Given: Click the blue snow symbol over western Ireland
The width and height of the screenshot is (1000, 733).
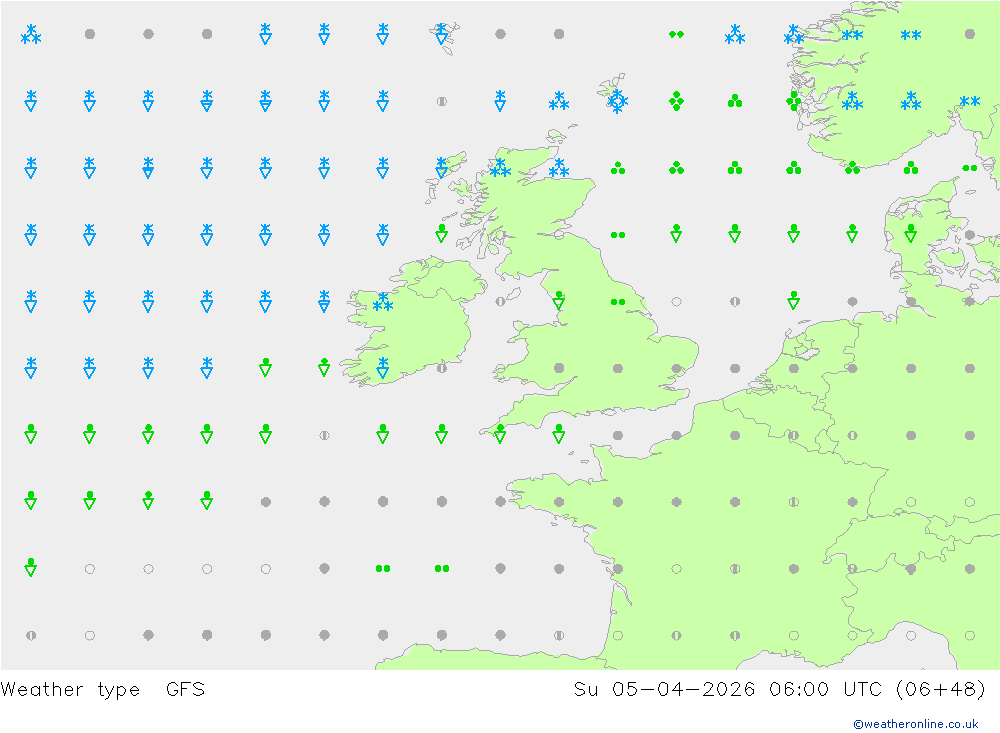Looking at the screenshot, I should pos(383,302).
